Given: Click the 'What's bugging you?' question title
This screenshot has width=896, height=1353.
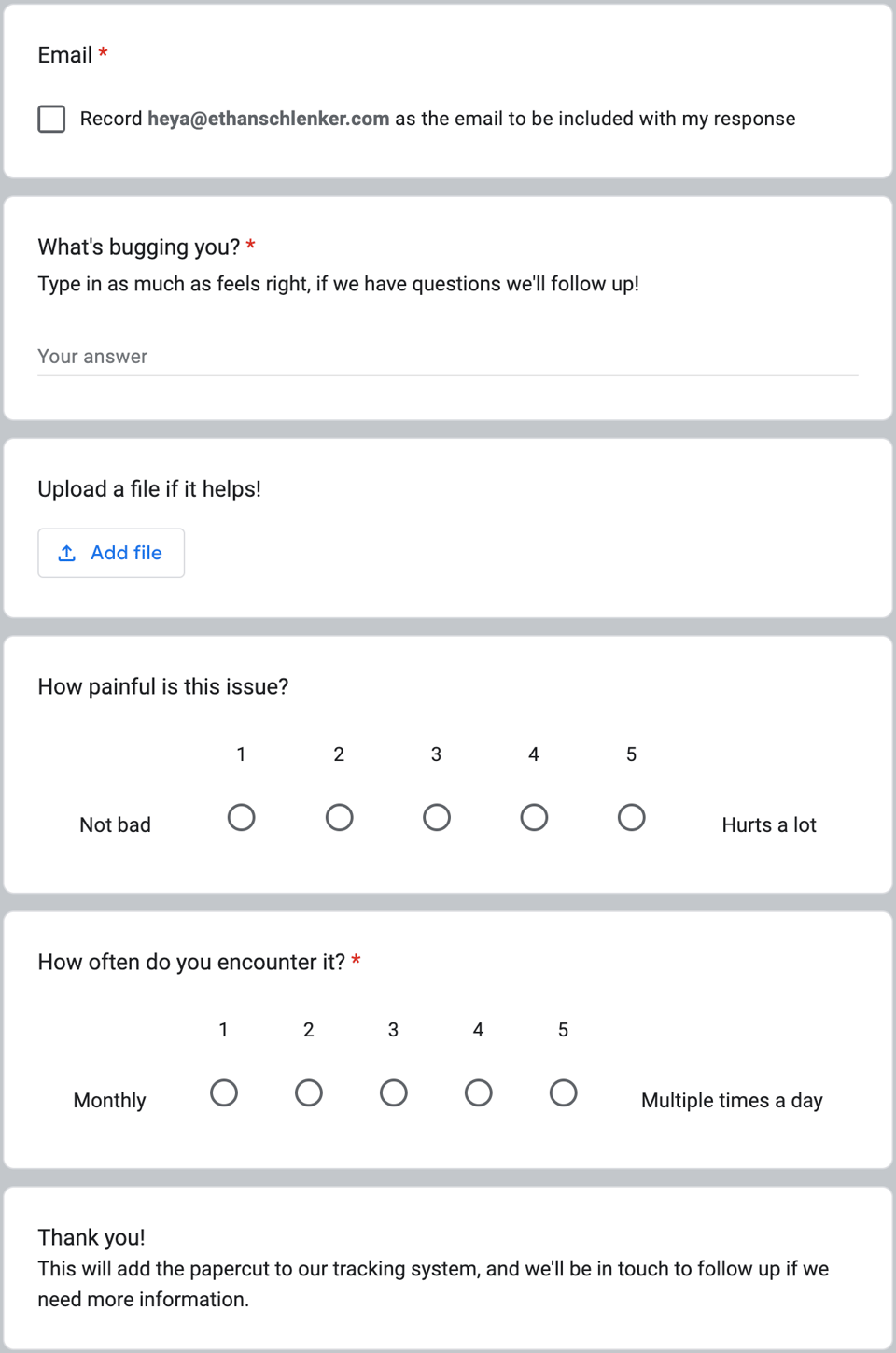Looking at the screenshot, I should pos(138,247).
